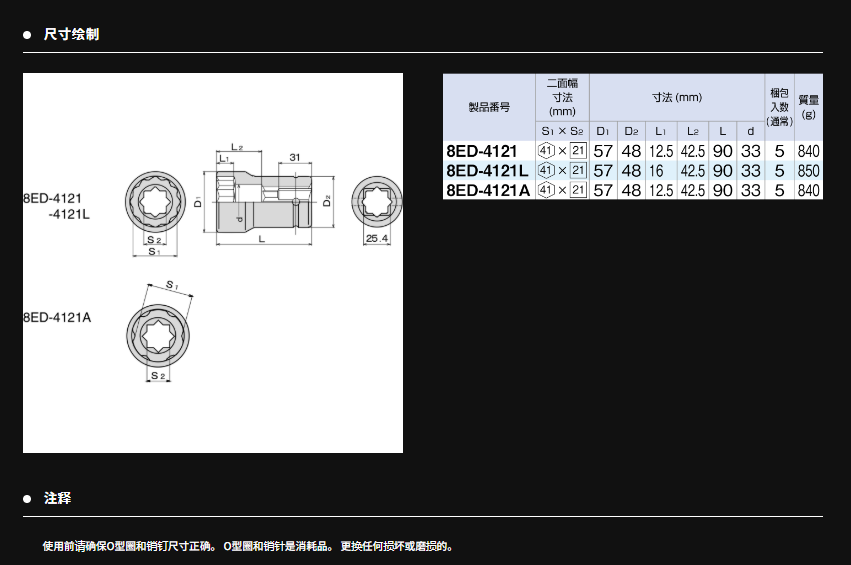Click product number 8ED-4121A in the table
The width and height of the screenshot is (851, 565).
click(487, 190)
